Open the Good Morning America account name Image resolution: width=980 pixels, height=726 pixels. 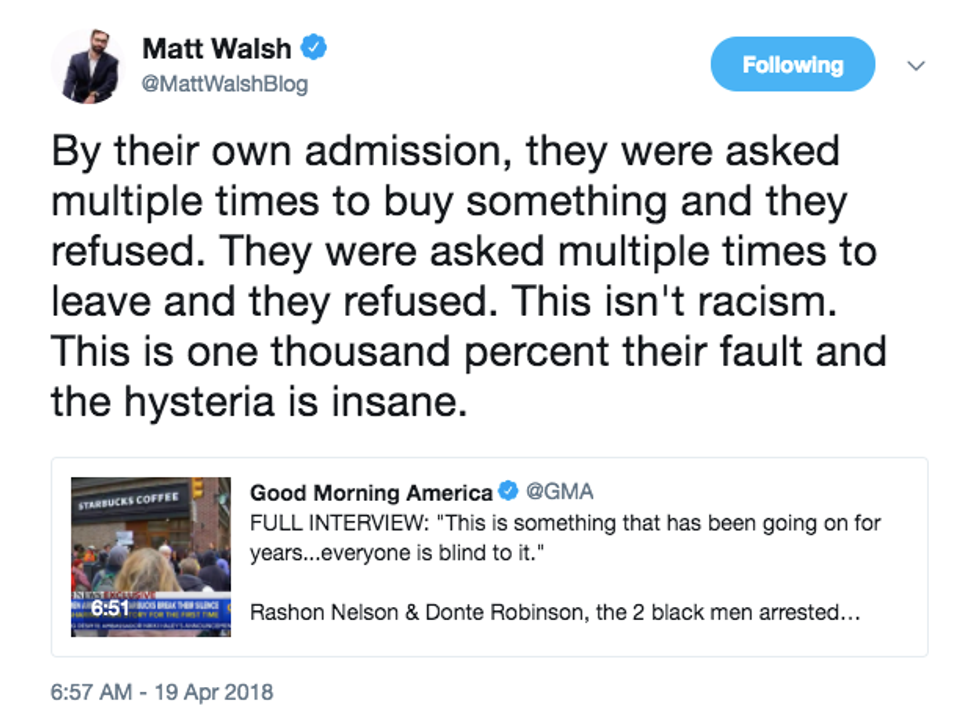tap(370, 492)
